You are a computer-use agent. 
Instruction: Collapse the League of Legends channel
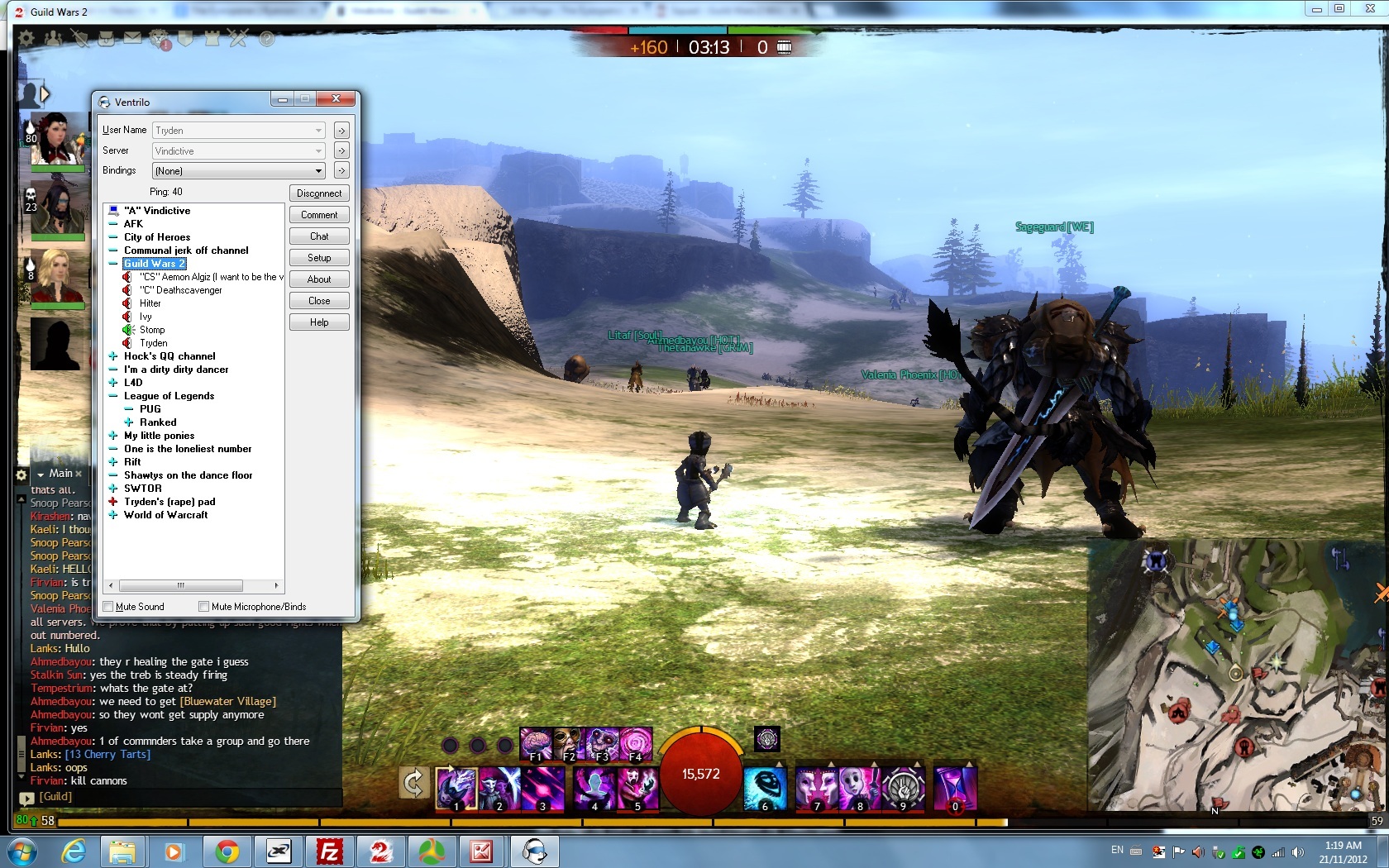click(113, 396)
